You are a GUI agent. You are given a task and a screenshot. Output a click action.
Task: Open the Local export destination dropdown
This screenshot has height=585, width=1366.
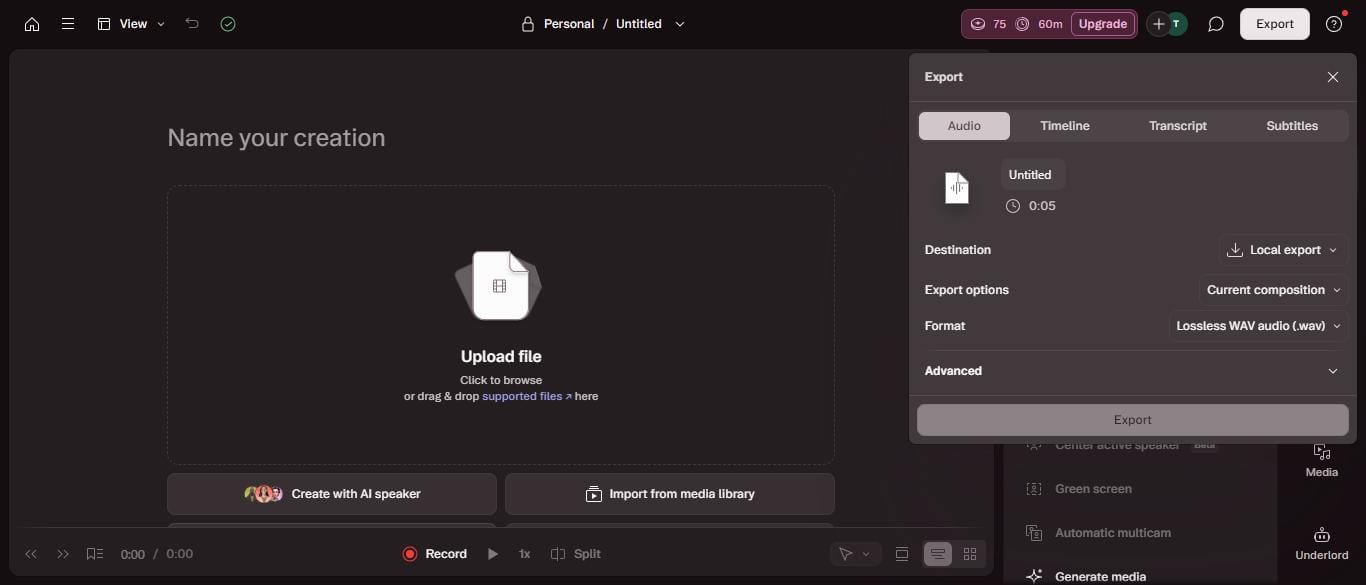point(1283,250)
